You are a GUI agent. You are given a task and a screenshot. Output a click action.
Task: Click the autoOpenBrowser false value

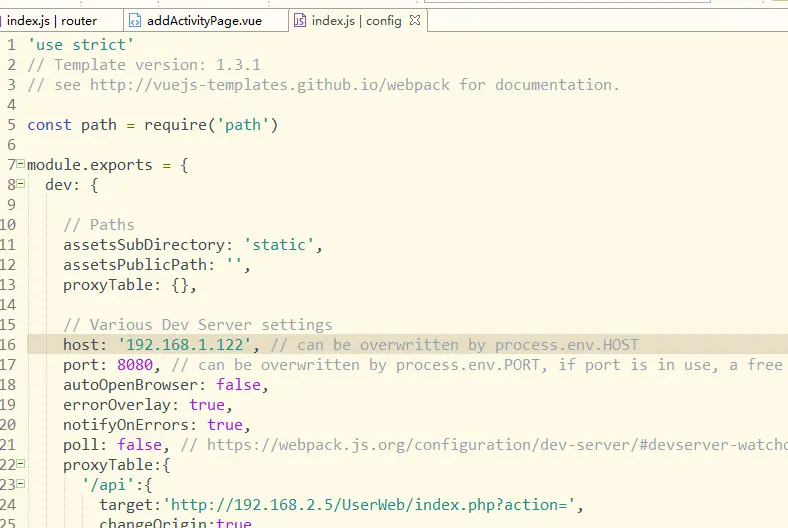click(x=238, y=385)
